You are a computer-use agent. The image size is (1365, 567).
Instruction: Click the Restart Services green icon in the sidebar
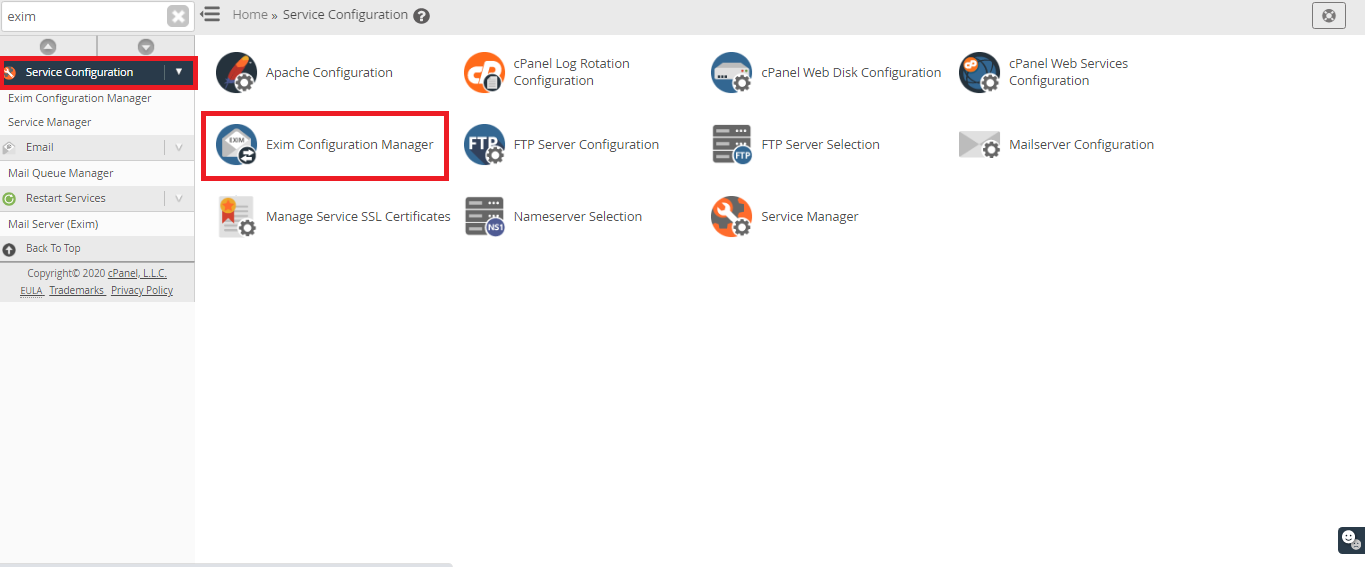pyautogui.click(x=9, y=198)
